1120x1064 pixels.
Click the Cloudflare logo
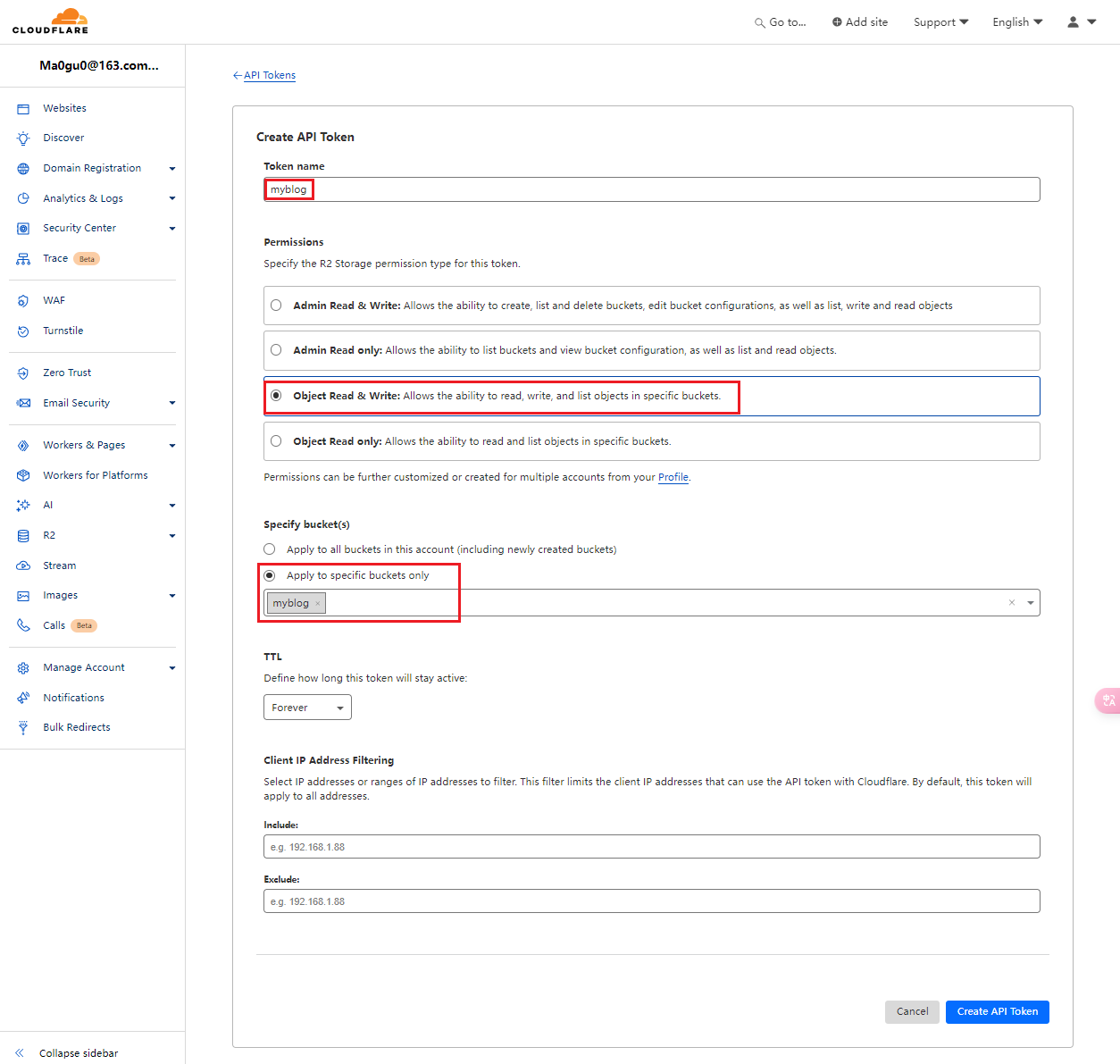click(x=51, y=21)
